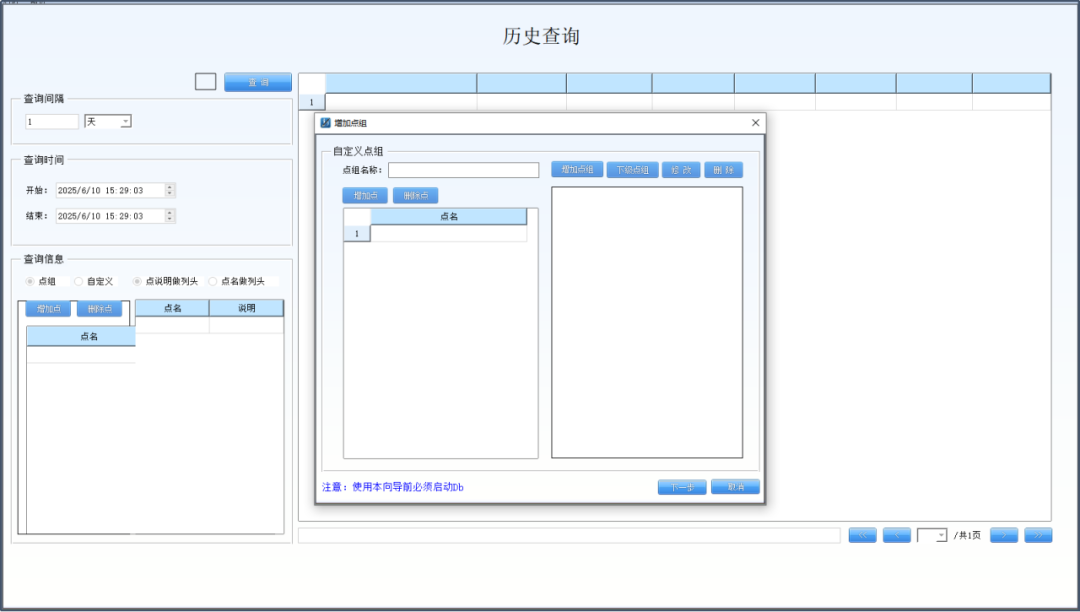Click 增加点 button inside dialog

pos(365,196)
